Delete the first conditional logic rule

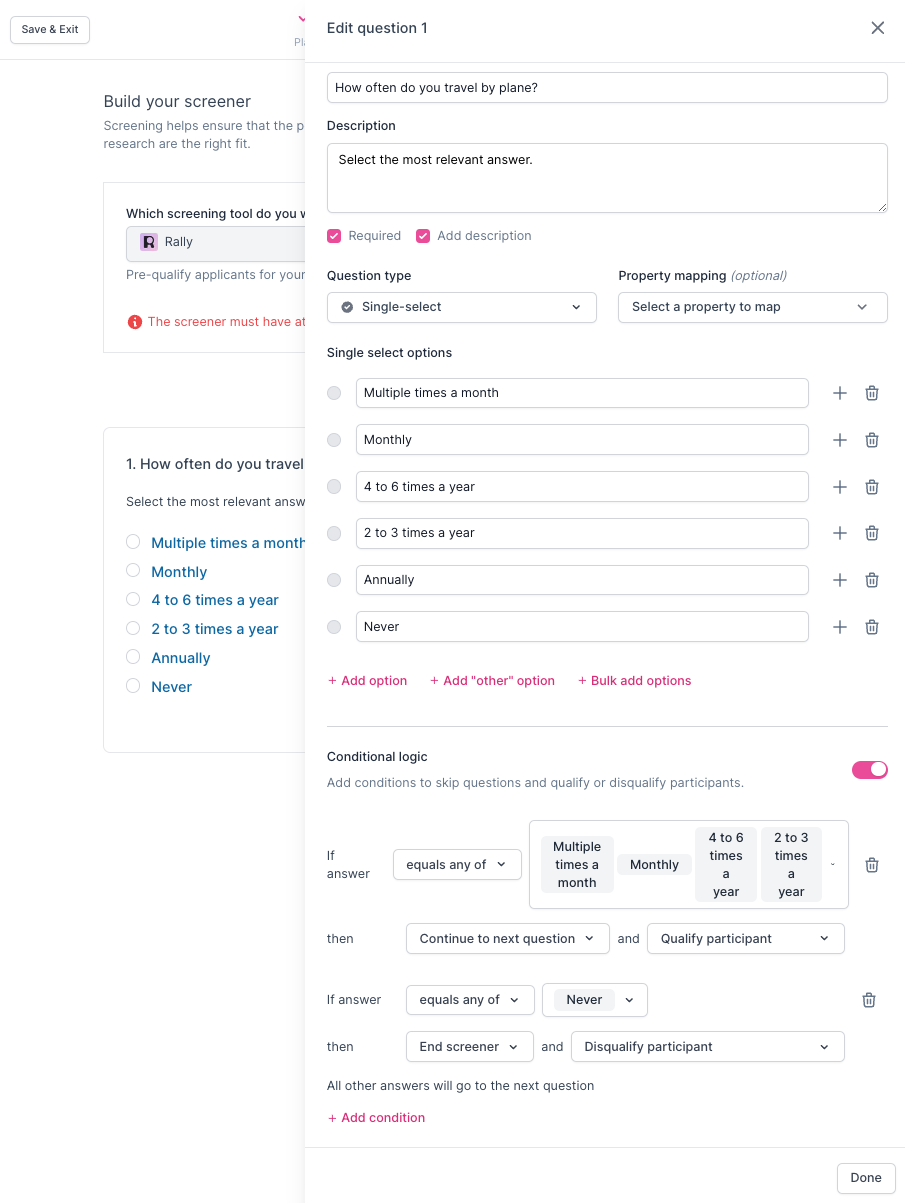click(x=871, y=865)
